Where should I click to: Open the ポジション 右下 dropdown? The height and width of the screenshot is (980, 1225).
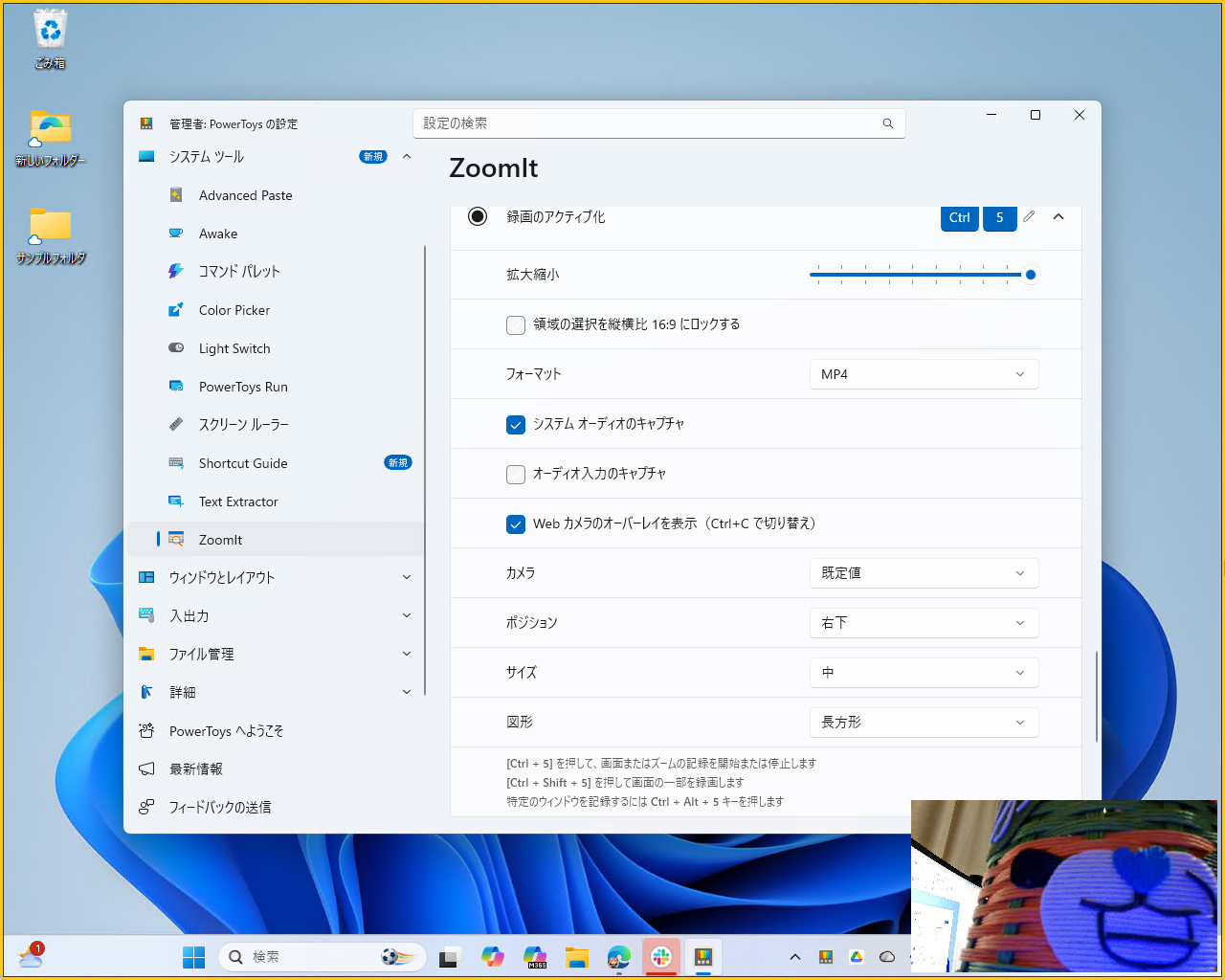coord(924,623)
